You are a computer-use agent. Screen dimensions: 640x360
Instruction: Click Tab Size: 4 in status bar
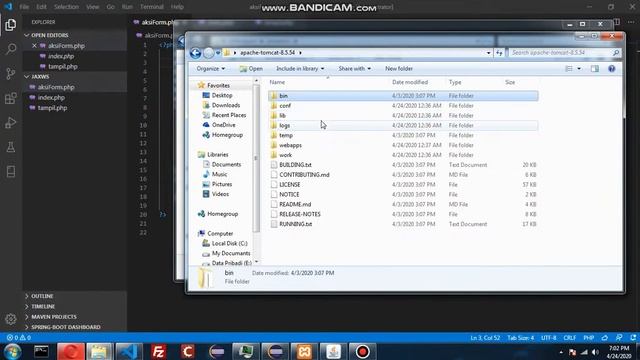coord(520,338)
